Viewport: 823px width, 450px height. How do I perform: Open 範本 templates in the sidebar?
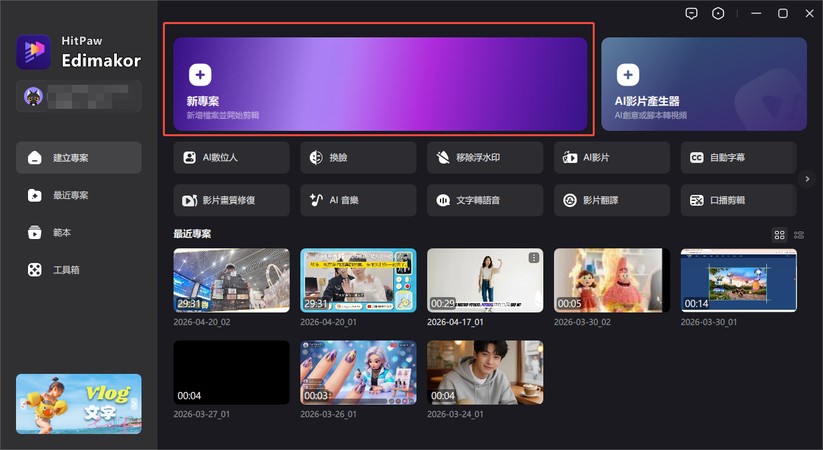(79, 233)
